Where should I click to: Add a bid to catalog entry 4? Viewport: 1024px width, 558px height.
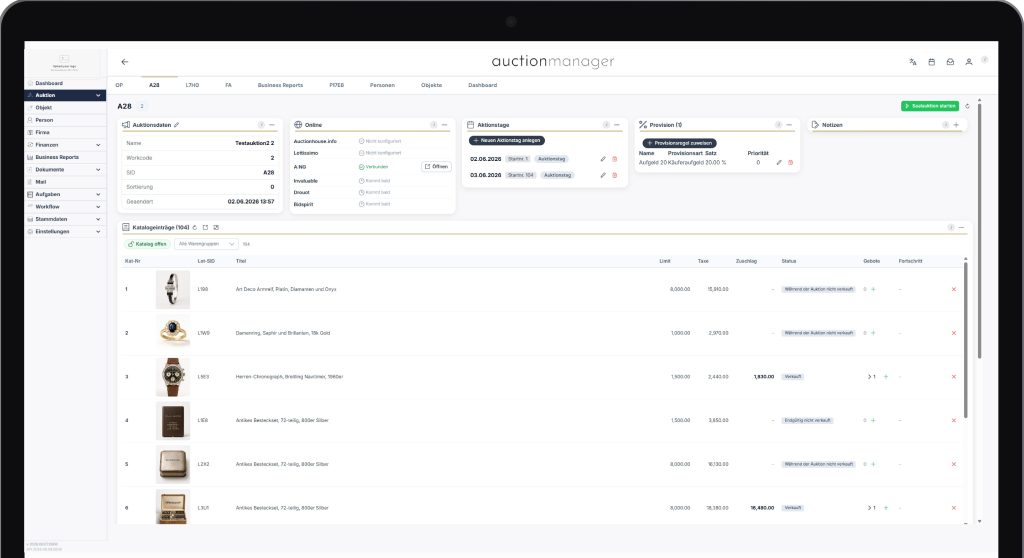[x=873, y=421]
